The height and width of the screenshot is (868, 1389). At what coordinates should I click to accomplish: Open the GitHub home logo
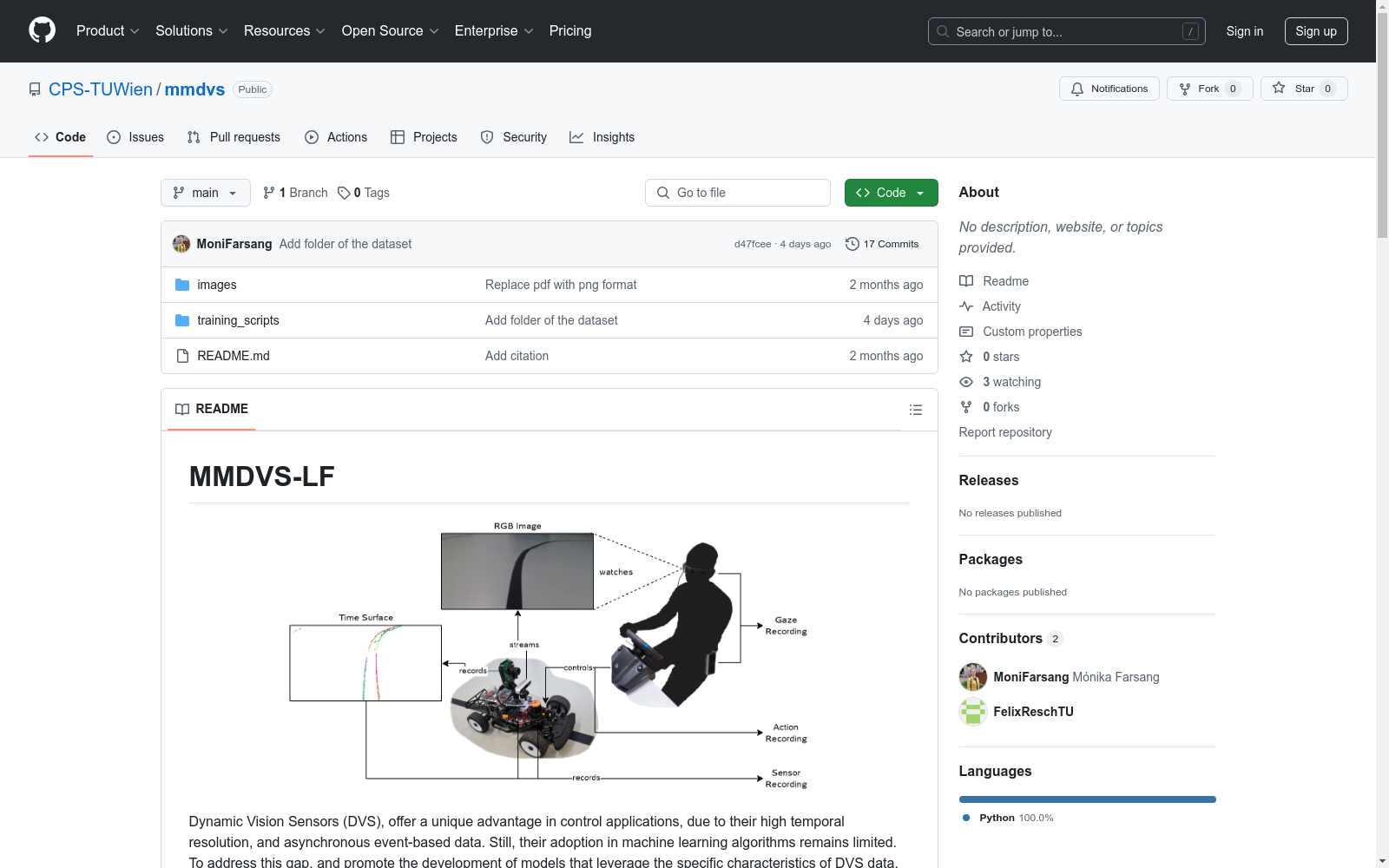[42, 30]
